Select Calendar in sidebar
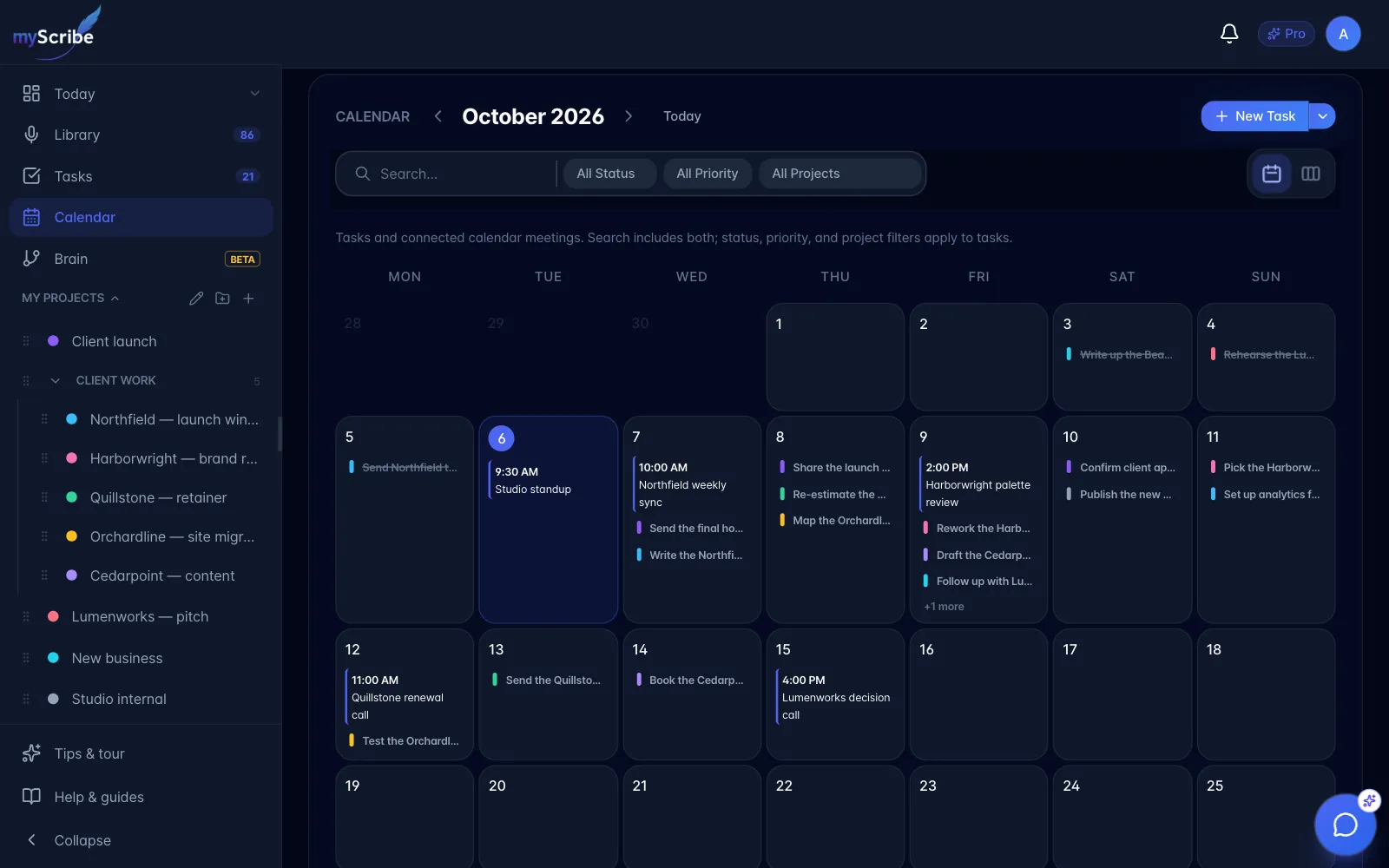Image resolution: width=1389 pixels, height=868 pixels. point(141,217)
